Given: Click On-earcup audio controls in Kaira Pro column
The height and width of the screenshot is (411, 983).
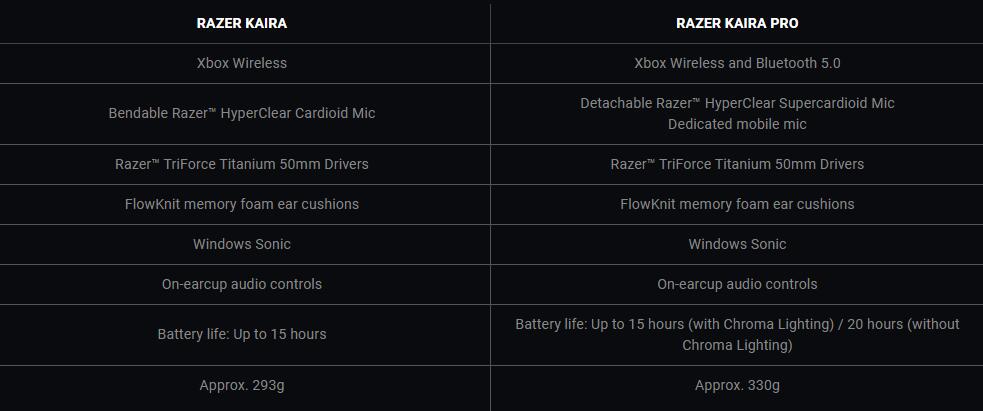Looking at the screenshot, I should [x=737, y=284].
